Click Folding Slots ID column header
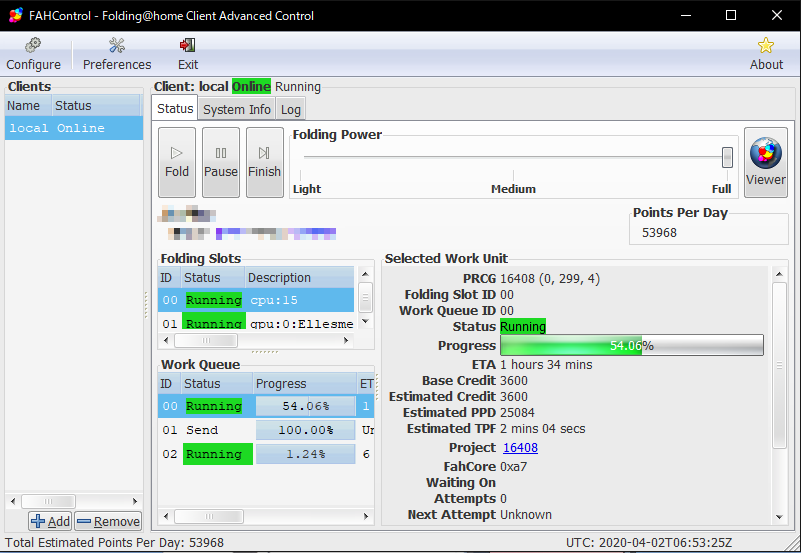Image resolution: width=801 pixels, height=553 pixels. tap(169, 278)
